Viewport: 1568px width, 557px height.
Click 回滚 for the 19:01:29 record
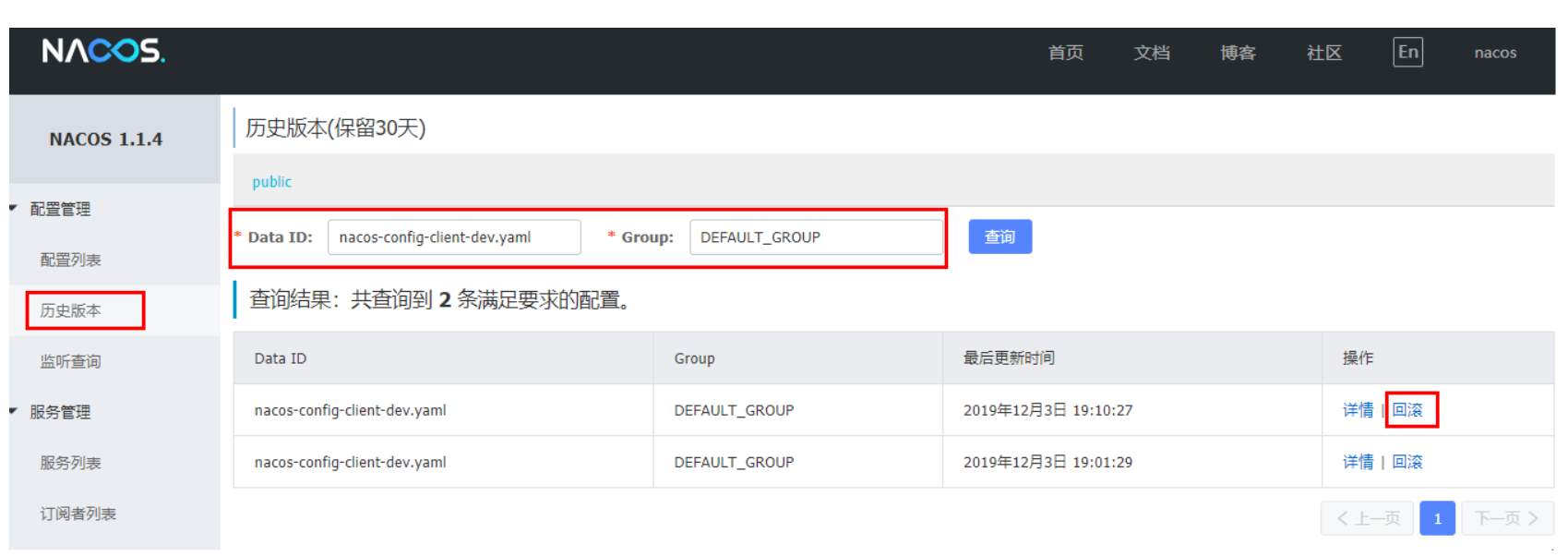pos(1407,462)
